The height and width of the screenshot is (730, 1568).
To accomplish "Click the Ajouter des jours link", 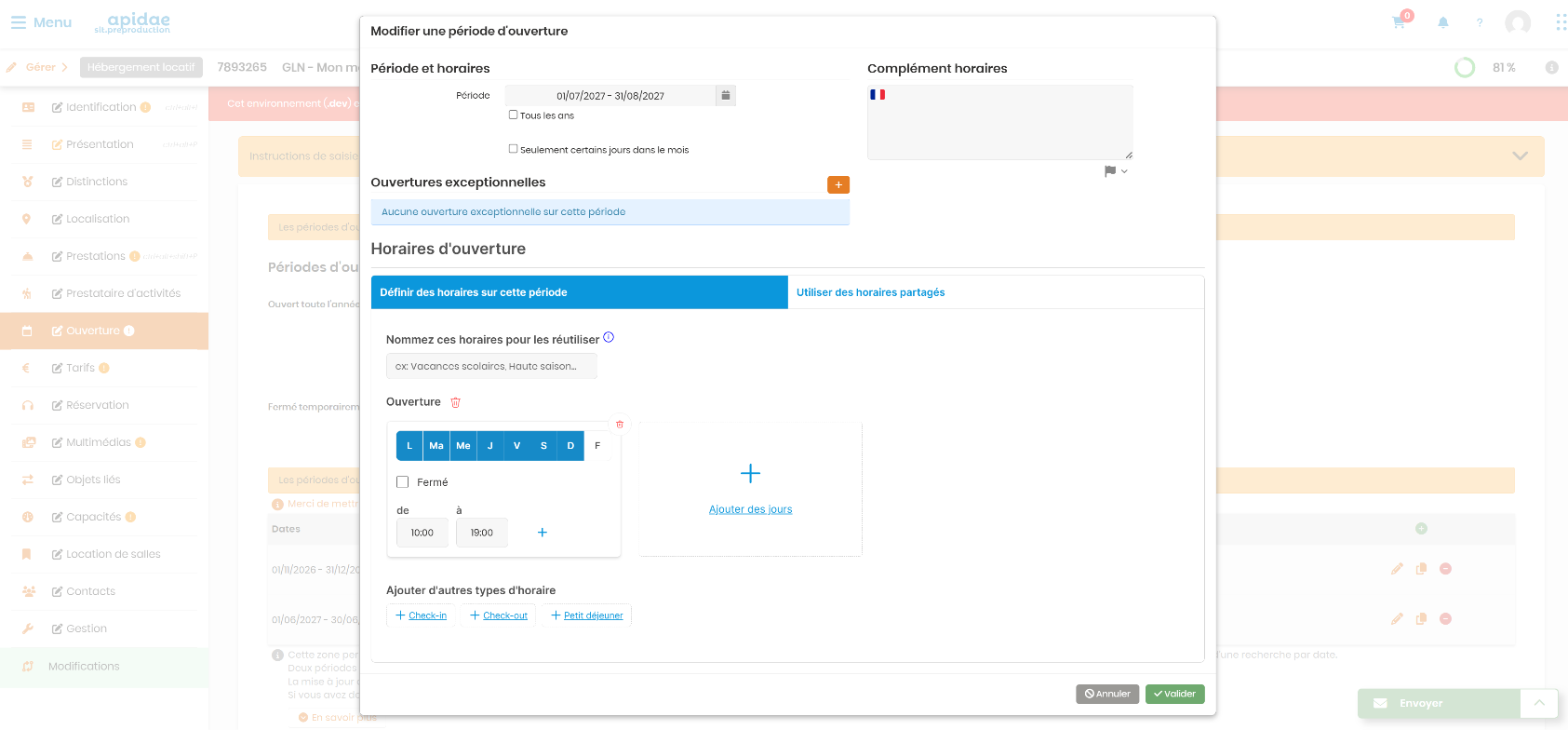I will tap(751, 509).
